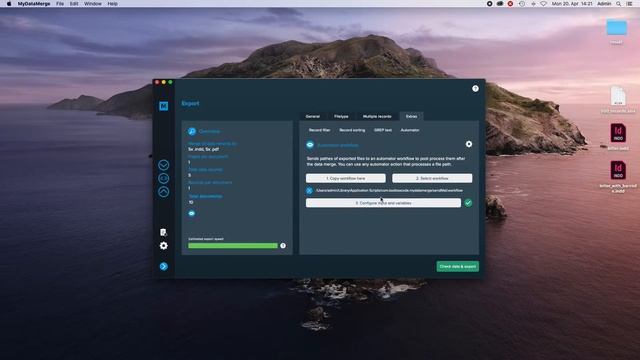Select the upper InDesign INDD file on the desktop
This screenshot has width=640, height=360.
618,133
